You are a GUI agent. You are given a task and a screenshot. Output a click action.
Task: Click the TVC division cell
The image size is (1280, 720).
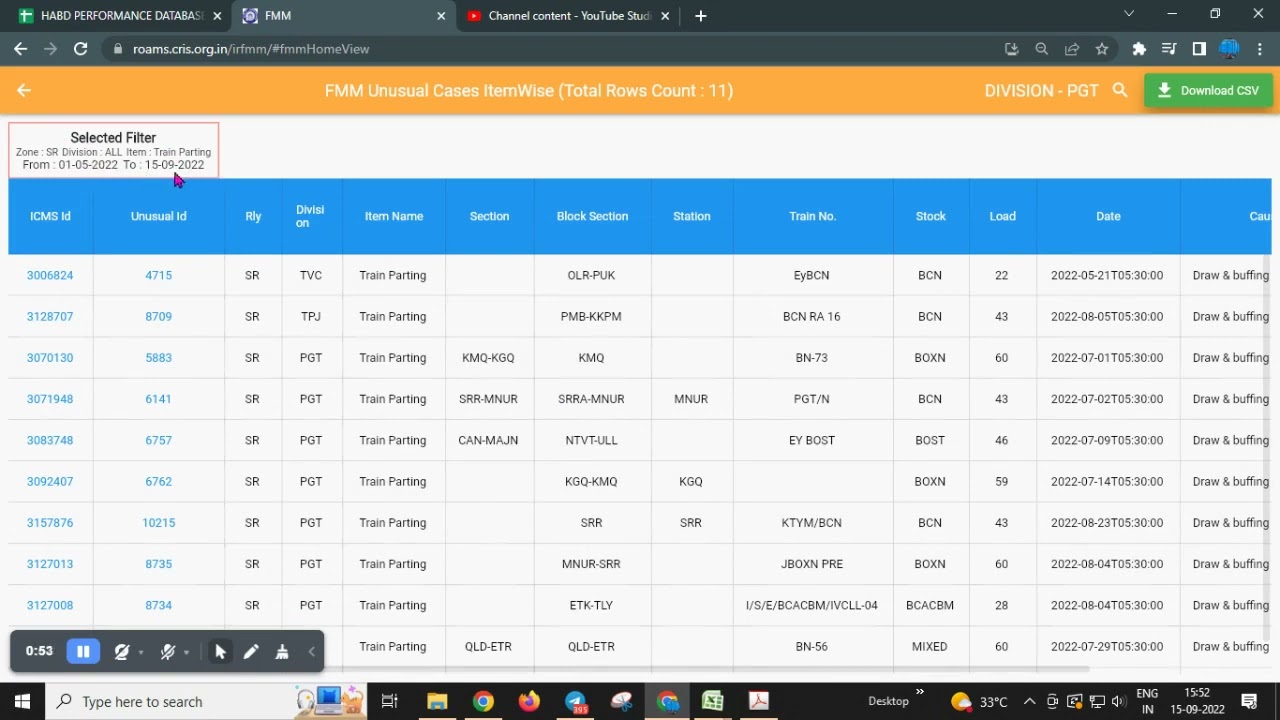(x=311, y=275)
